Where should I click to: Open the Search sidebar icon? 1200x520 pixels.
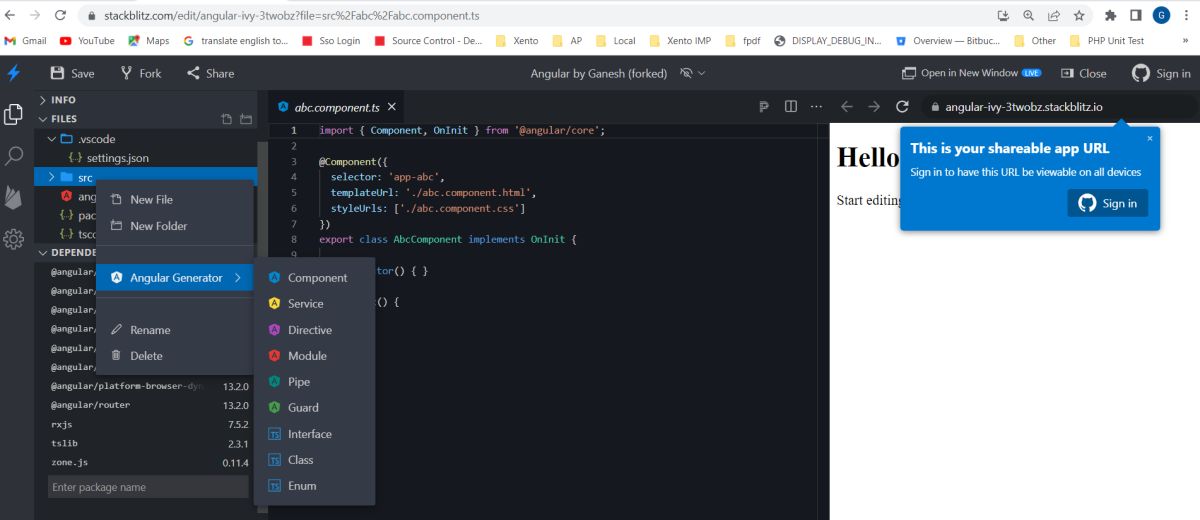pyautogui.click(x=14, y=156)
